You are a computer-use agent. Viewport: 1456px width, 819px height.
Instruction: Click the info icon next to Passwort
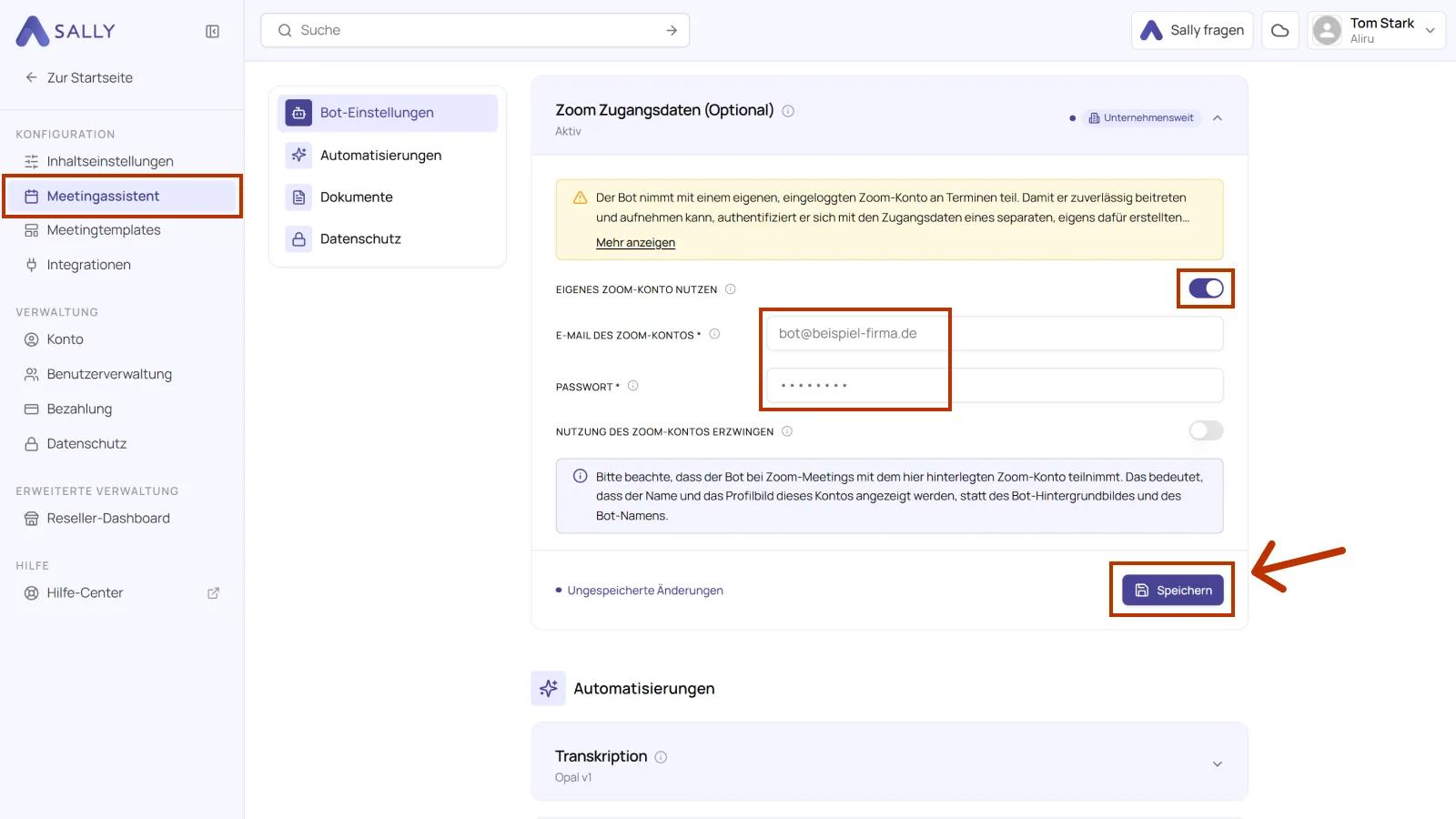click(633, 386)
